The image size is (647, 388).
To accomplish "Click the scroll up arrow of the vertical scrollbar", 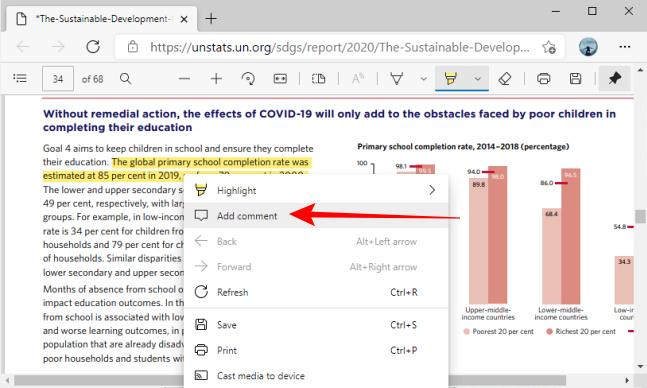I will click(640, 70).
